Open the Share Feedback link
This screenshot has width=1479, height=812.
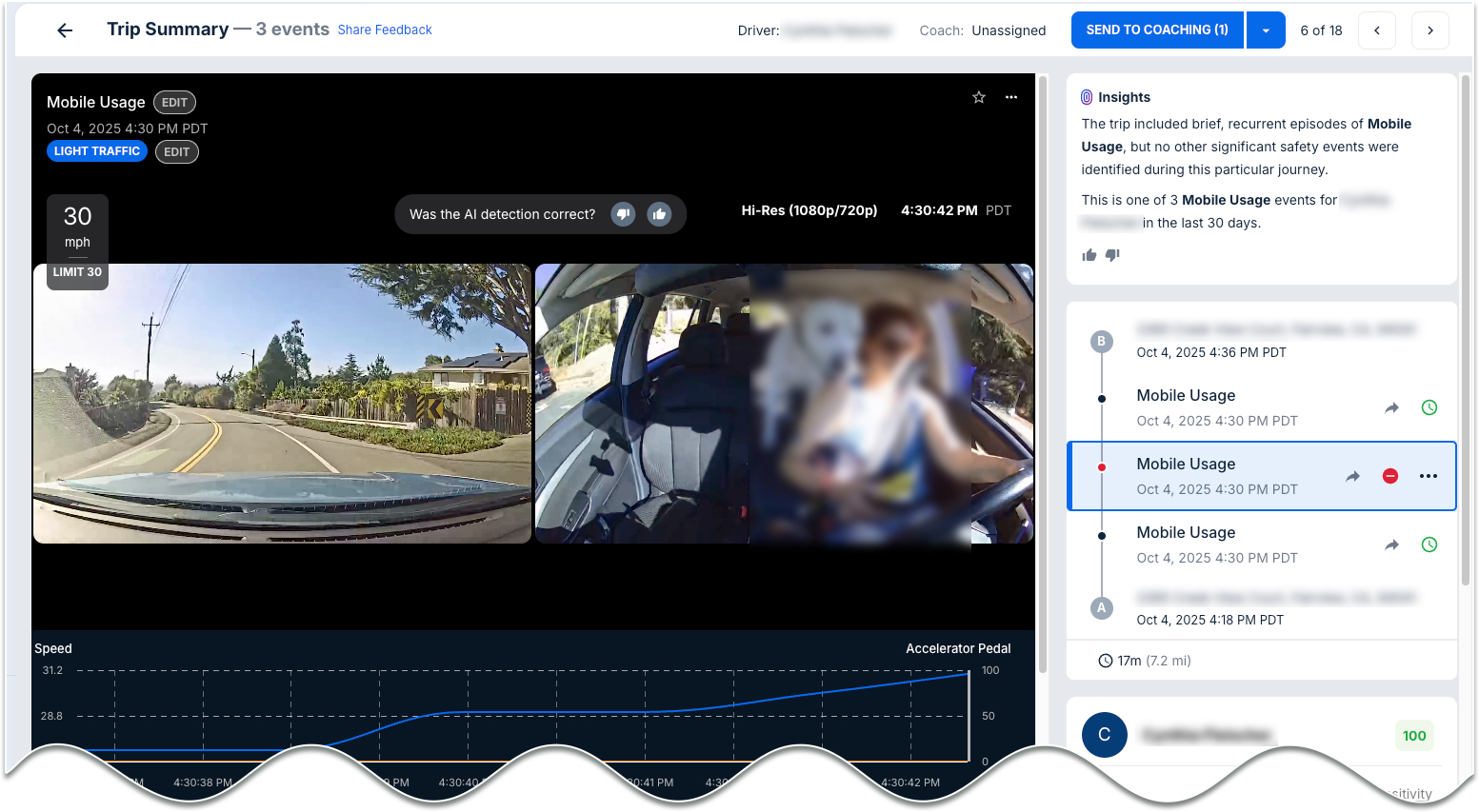click(384, 30)
